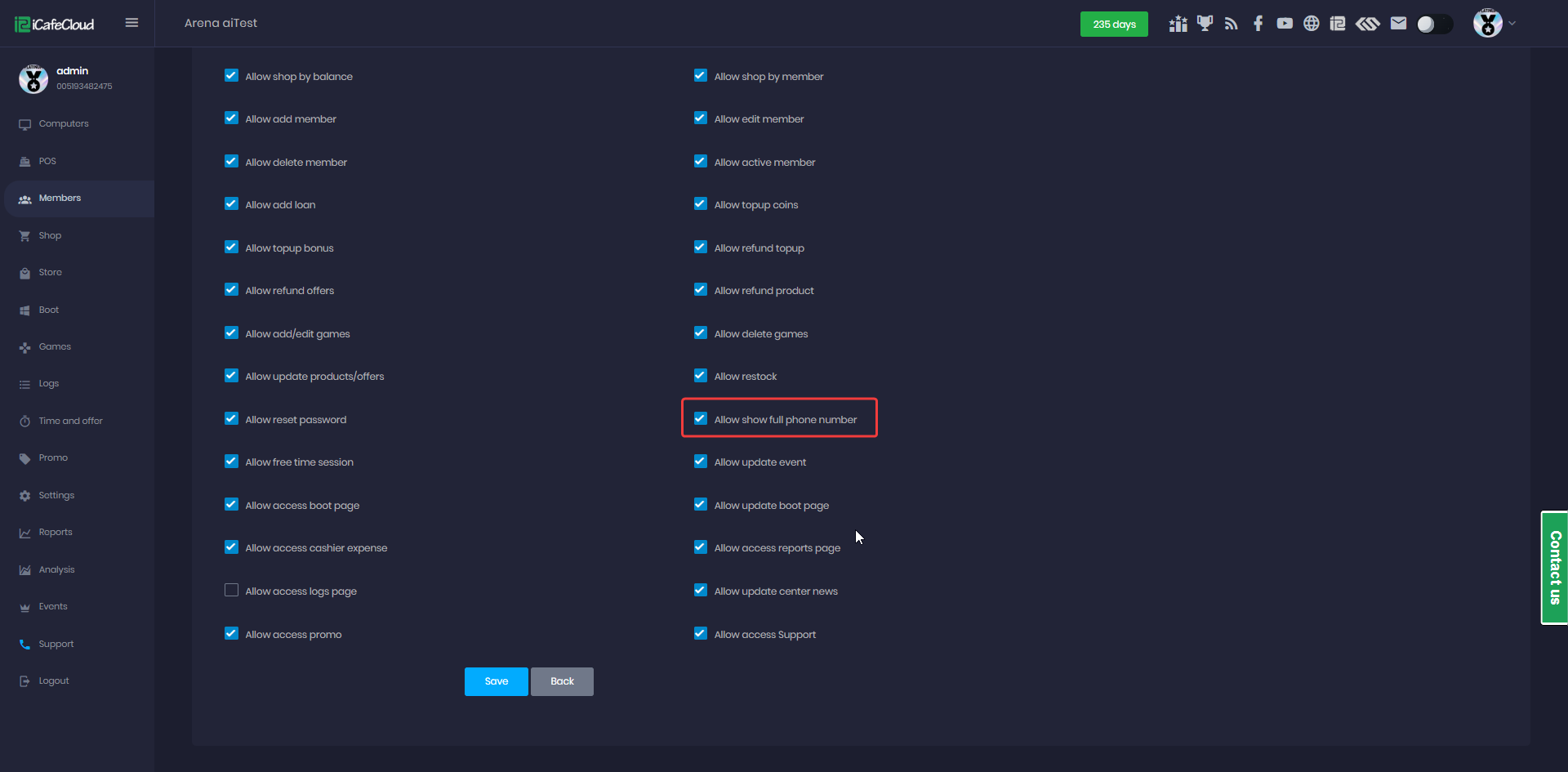Click the Save button
The width and height of the screenshot is (1568, 772).
click(x=496, y=681)
